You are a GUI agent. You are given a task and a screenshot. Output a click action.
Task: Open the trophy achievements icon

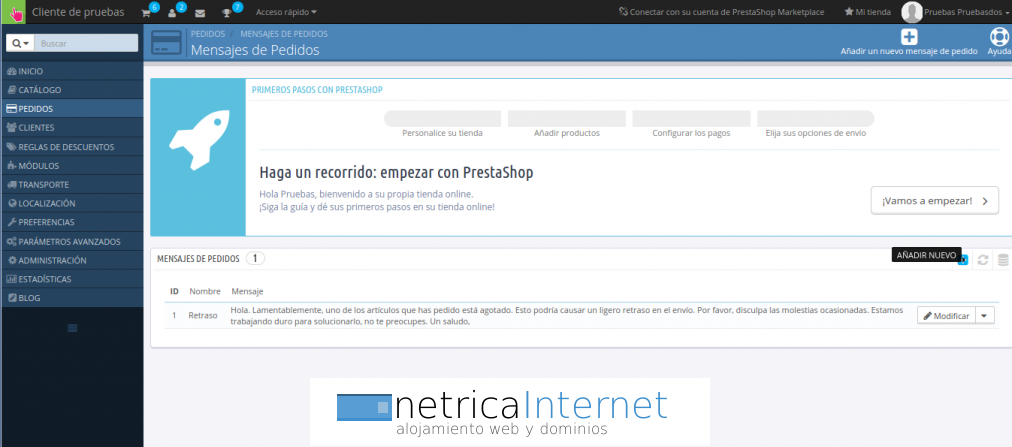pos(227,13)
